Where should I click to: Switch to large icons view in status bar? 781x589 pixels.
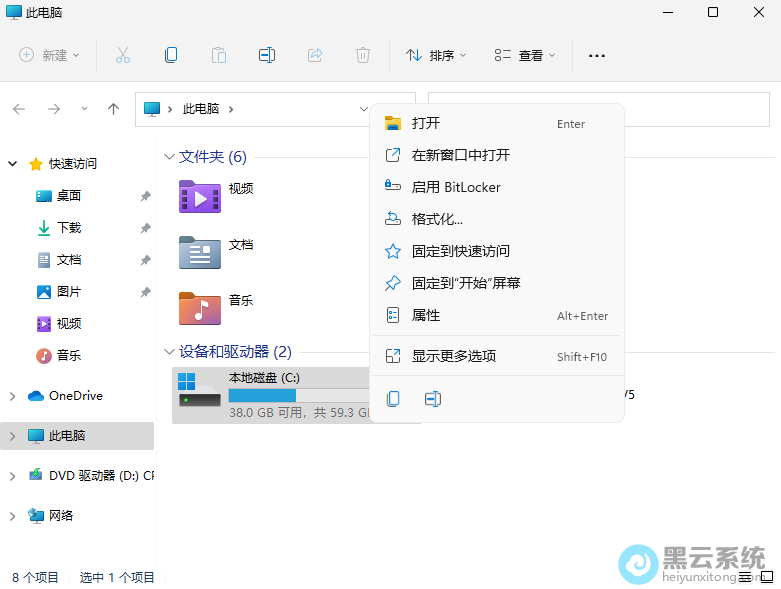[765, 577]
